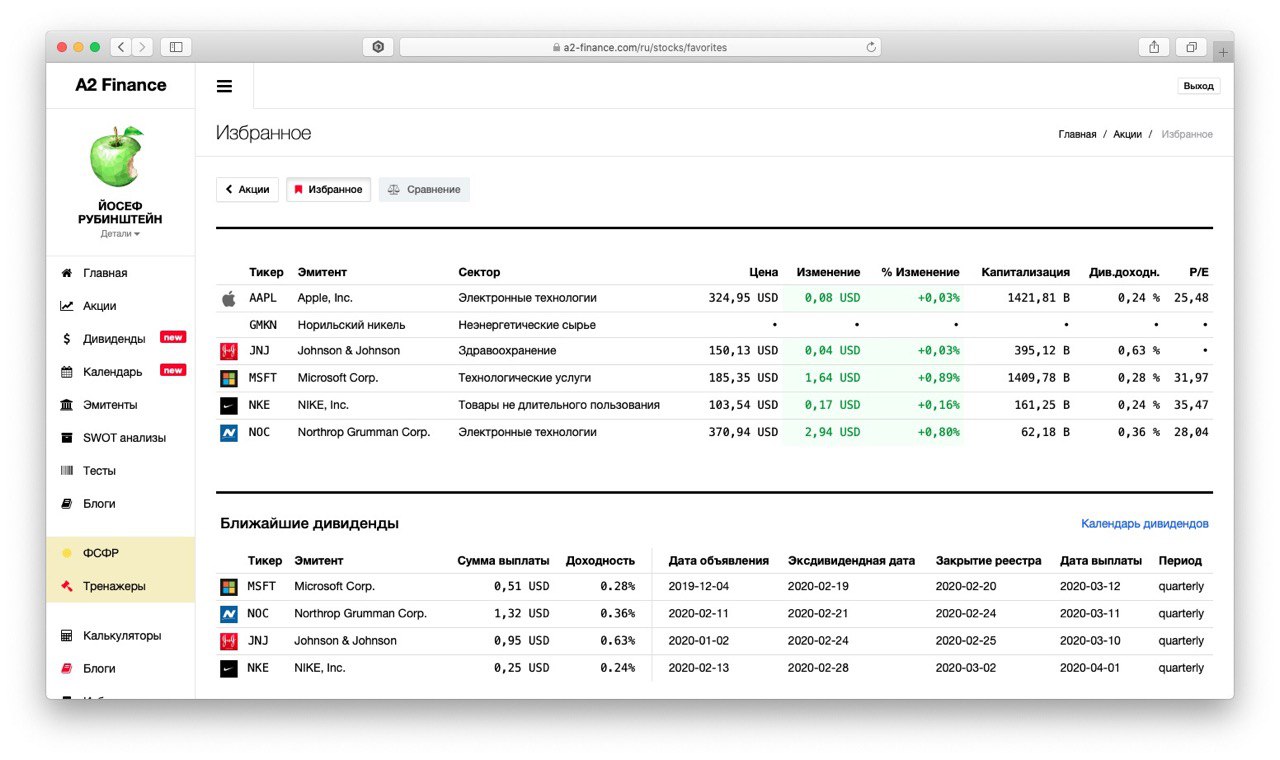Click Microsoft logo in favorites table
Image resolution: width=1280 pixels, height=760 pixels.
click(x=228, y=378)
